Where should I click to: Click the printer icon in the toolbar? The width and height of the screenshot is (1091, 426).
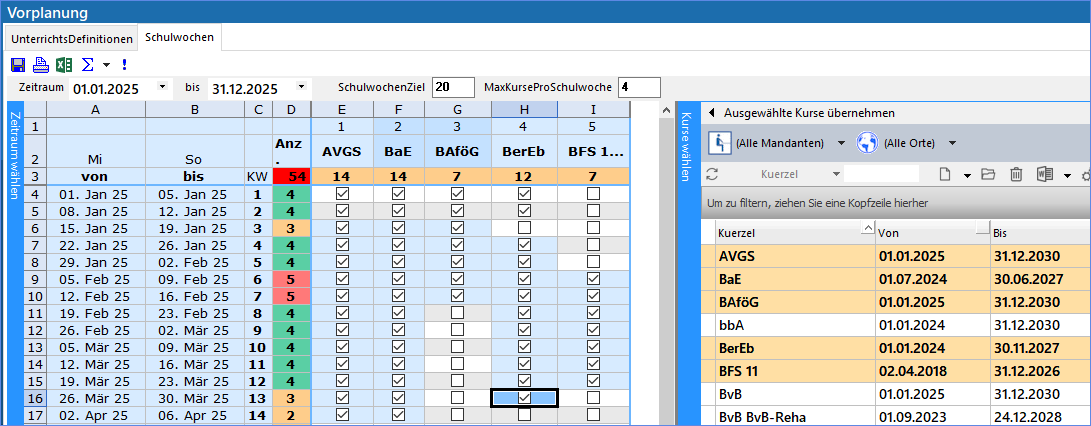[x=40, y=65]
